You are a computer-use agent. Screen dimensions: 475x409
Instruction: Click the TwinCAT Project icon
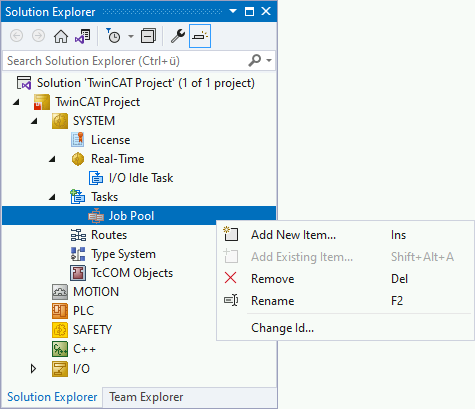(42, 102)
